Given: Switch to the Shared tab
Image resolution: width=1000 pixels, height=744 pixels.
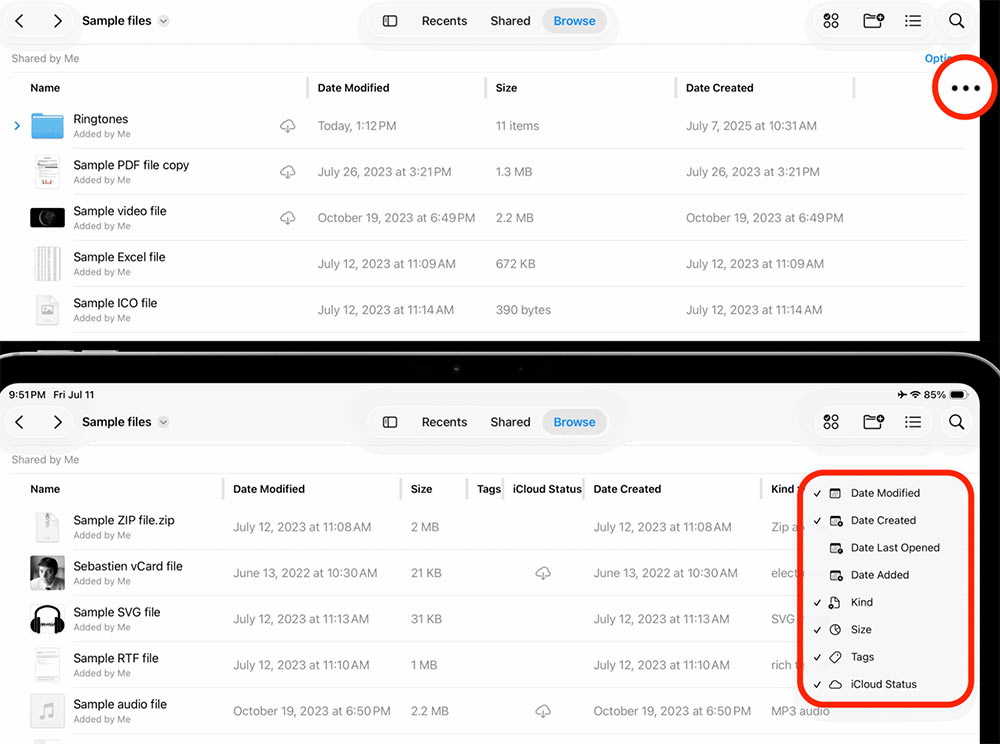Looking at the screenshot, I should coord(510,20).
